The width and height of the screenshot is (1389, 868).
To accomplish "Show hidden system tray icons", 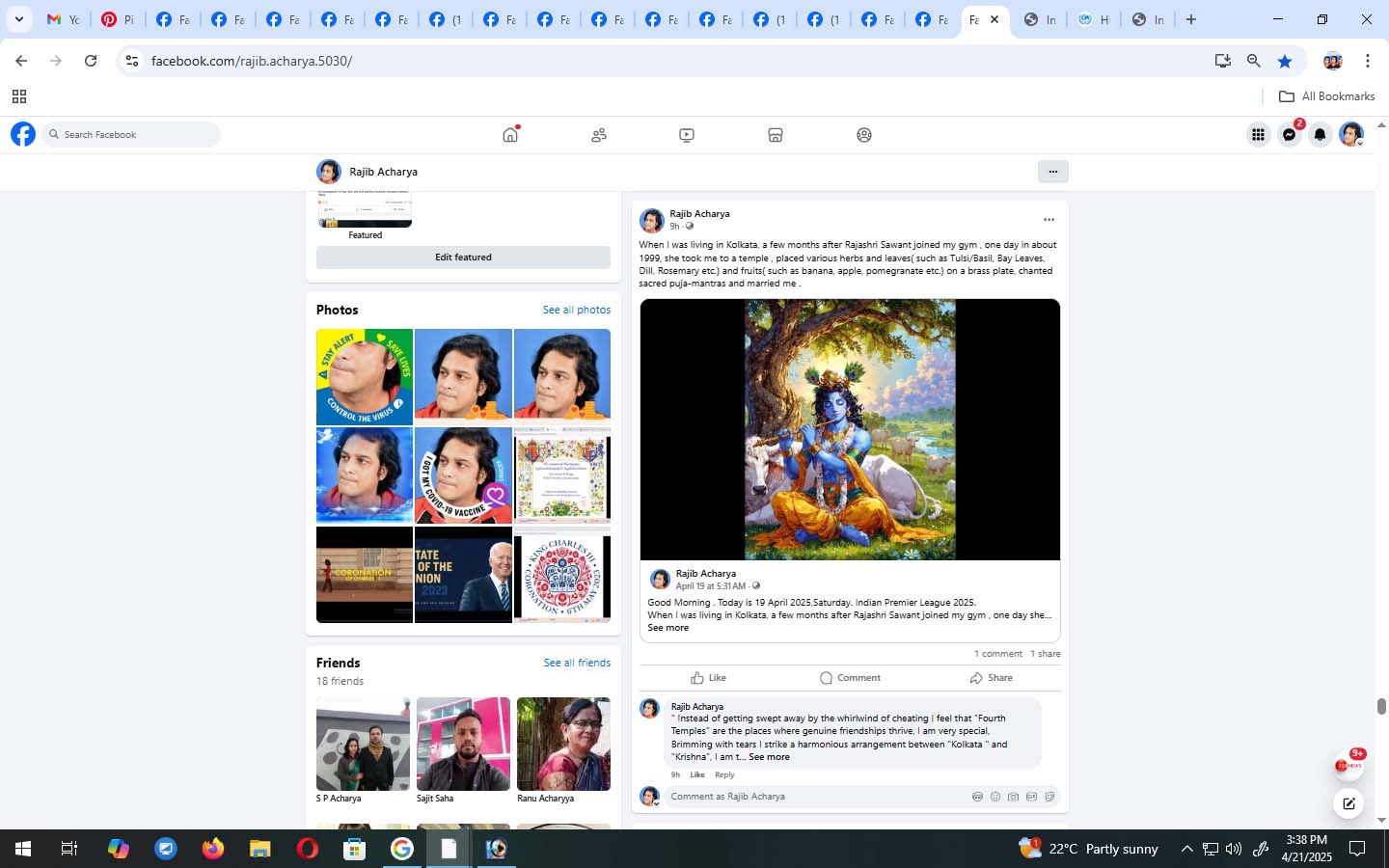I will click(1186, 849).
